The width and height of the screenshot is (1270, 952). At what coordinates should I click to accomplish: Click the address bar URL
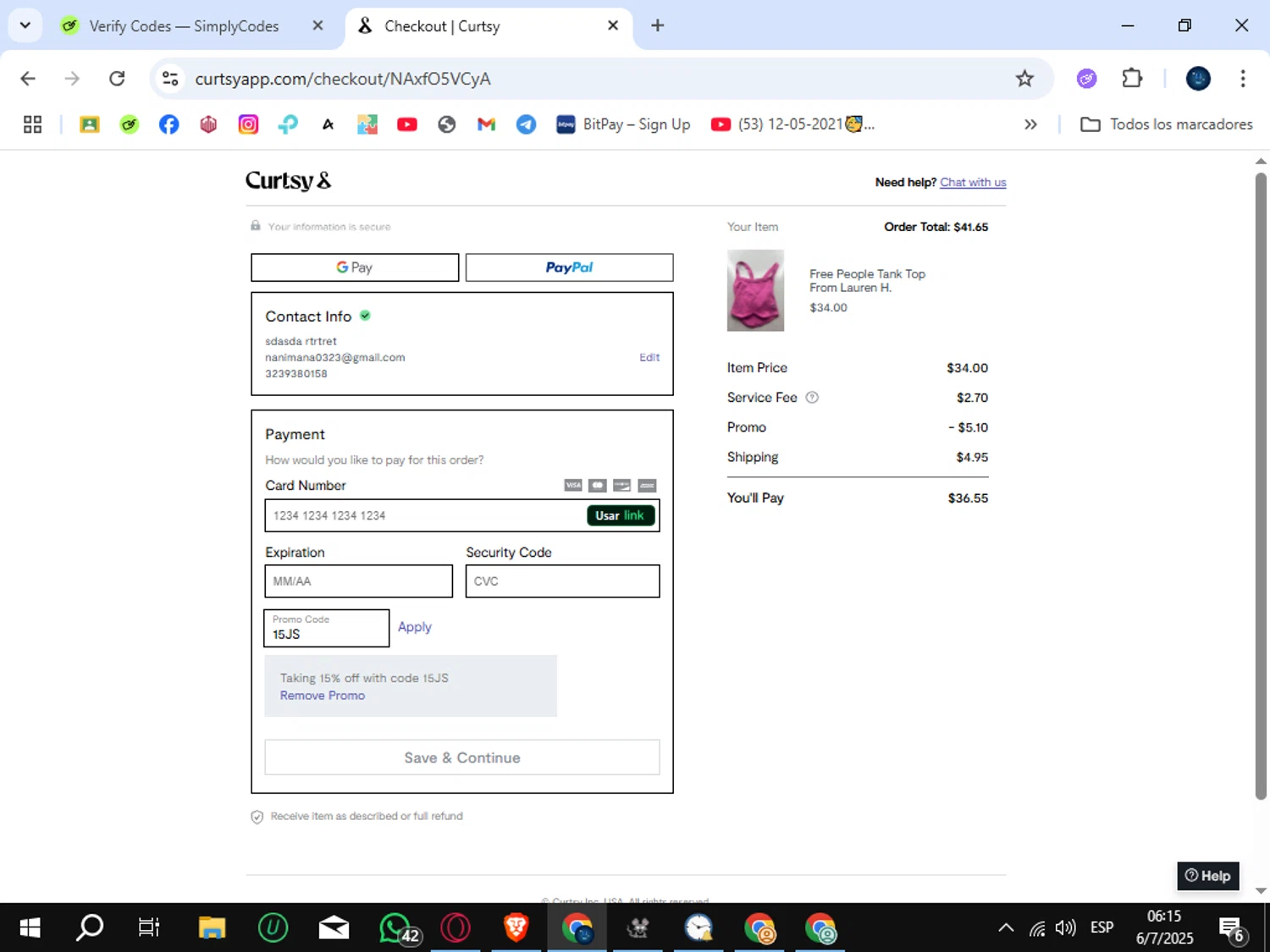tap(343, 79)
